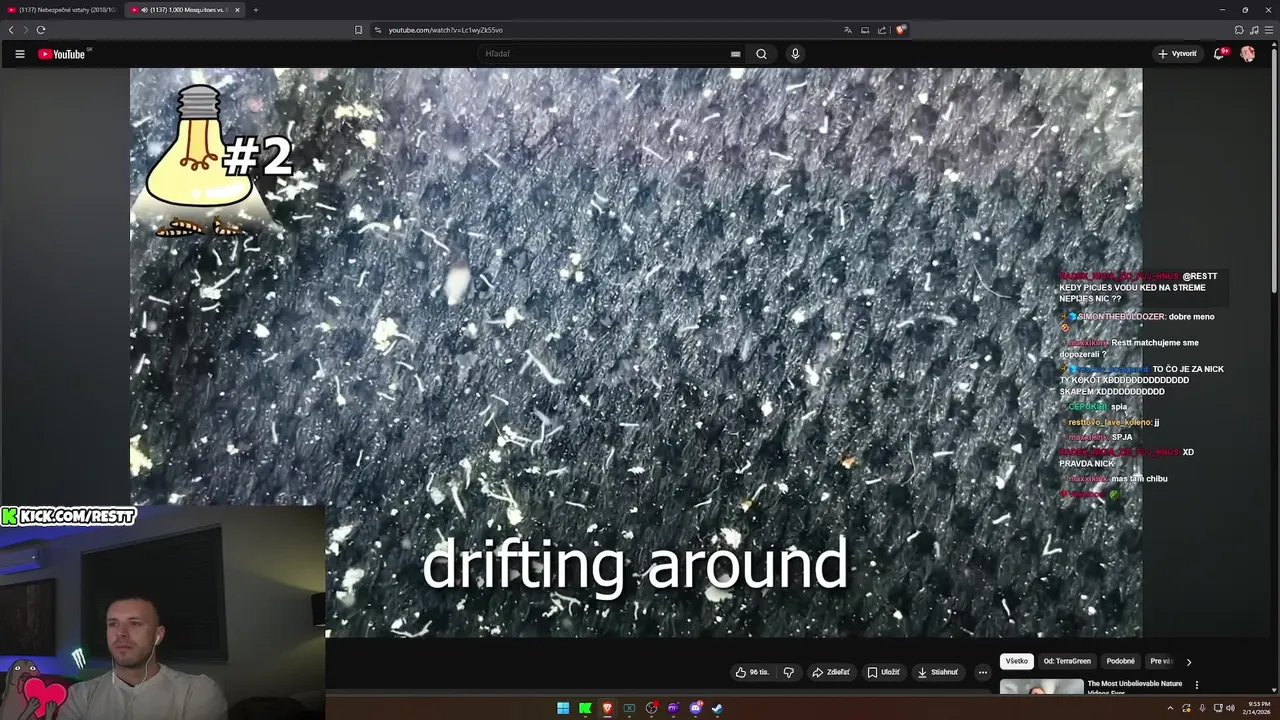
Task: Open The Most Unbelievable Nature Videos title
Action: click(1135, 687)
